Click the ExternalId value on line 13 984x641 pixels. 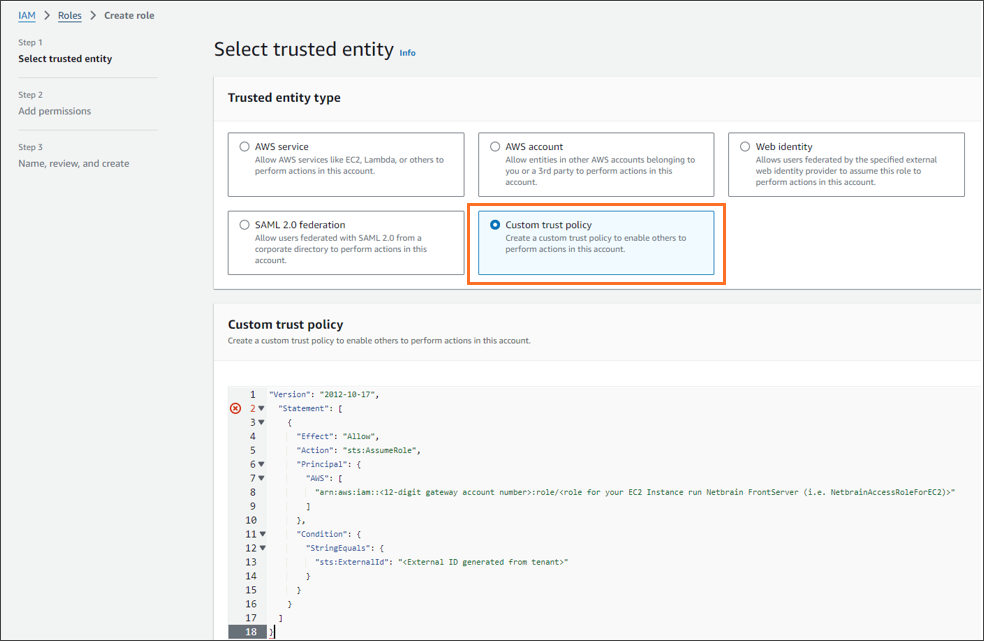[482, 562]
